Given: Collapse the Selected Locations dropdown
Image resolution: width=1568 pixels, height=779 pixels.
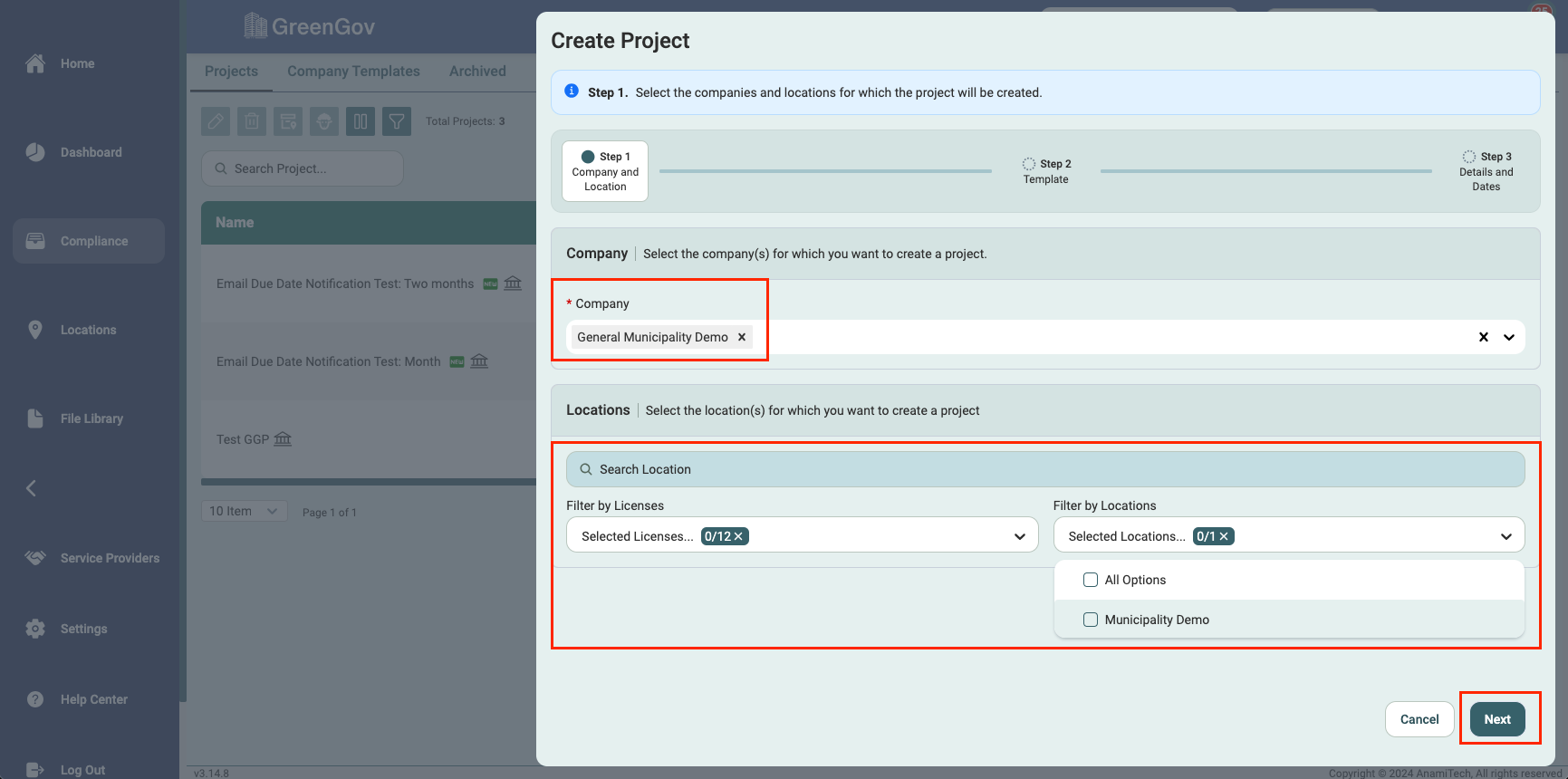Looking at the screenshot, I should [1506, 536].
